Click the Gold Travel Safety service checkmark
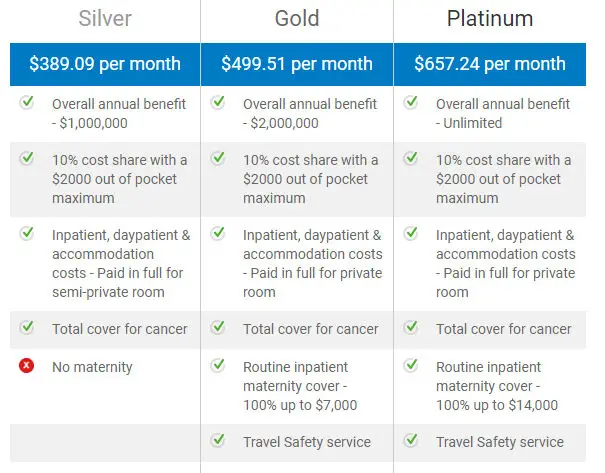 click(x=218, y=440)
